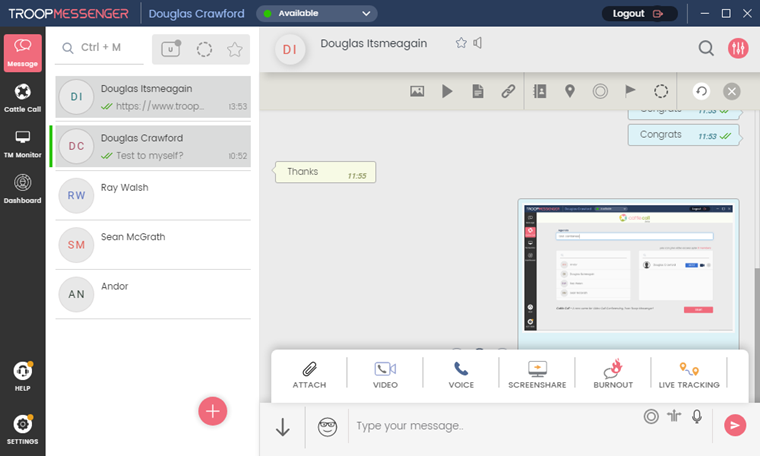Start LIVE TRACKING

click(689, 375)
